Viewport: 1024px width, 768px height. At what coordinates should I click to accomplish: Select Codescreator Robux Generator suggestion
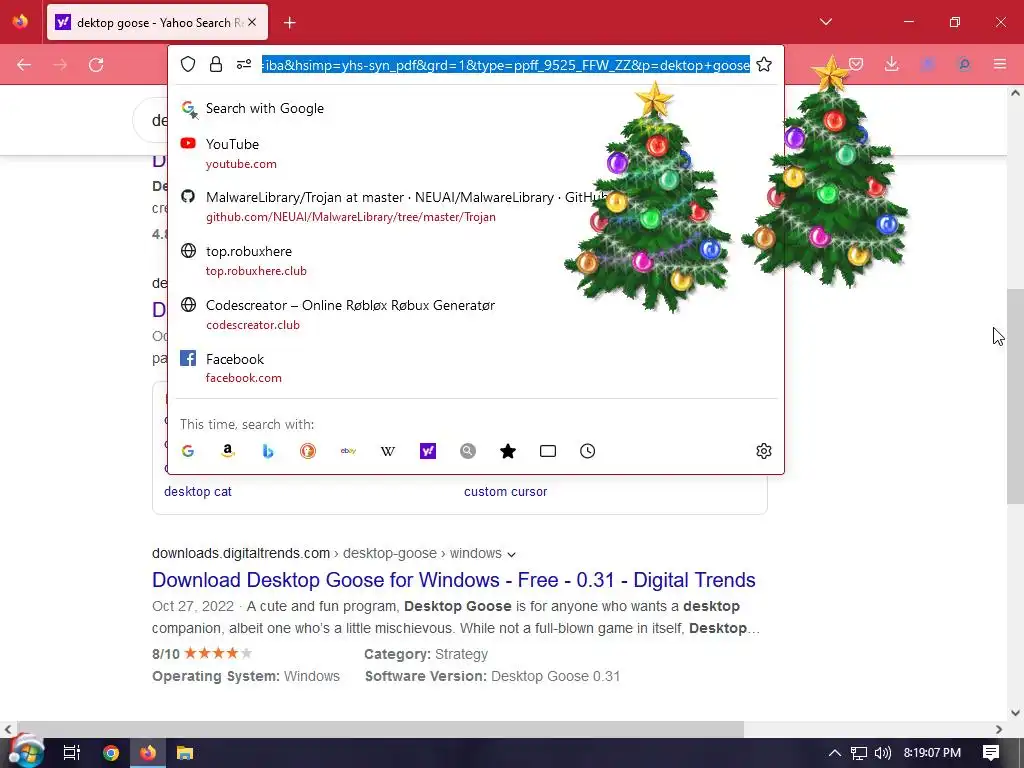[x=476, y=314]
